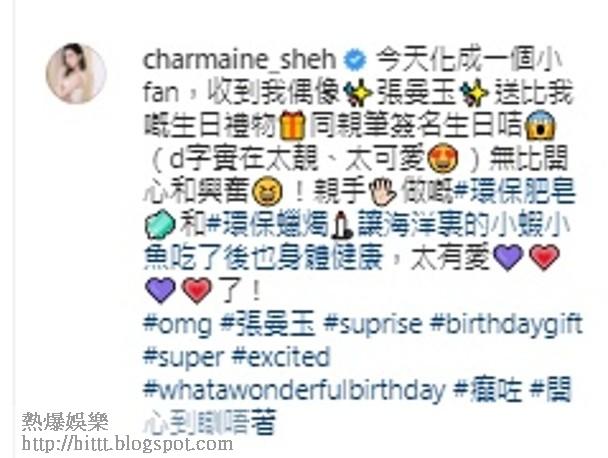Click the raised hand emoji

click(382, 191)
